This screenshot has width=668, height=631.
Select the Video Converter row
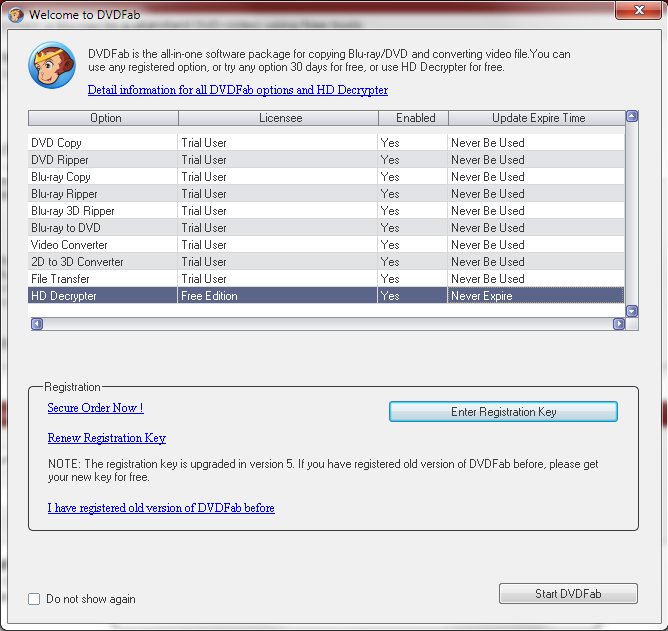326,245
